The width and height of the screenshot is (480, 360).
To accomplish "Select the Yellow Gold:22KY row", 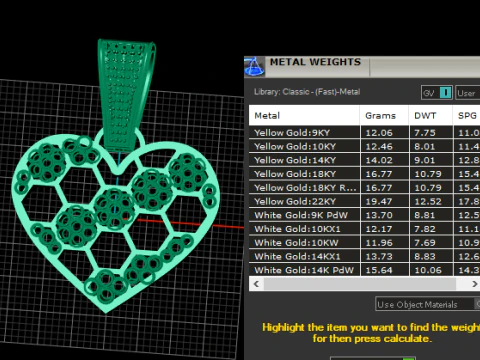I will 365,201.
